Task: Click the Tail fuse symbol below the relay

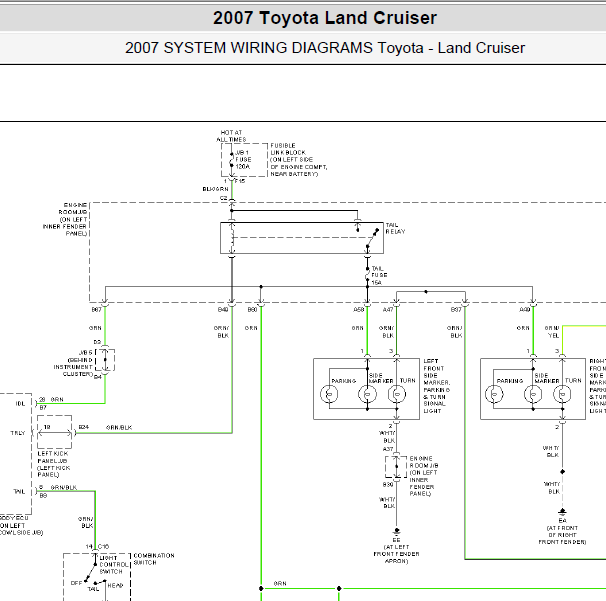Action: 367,274
